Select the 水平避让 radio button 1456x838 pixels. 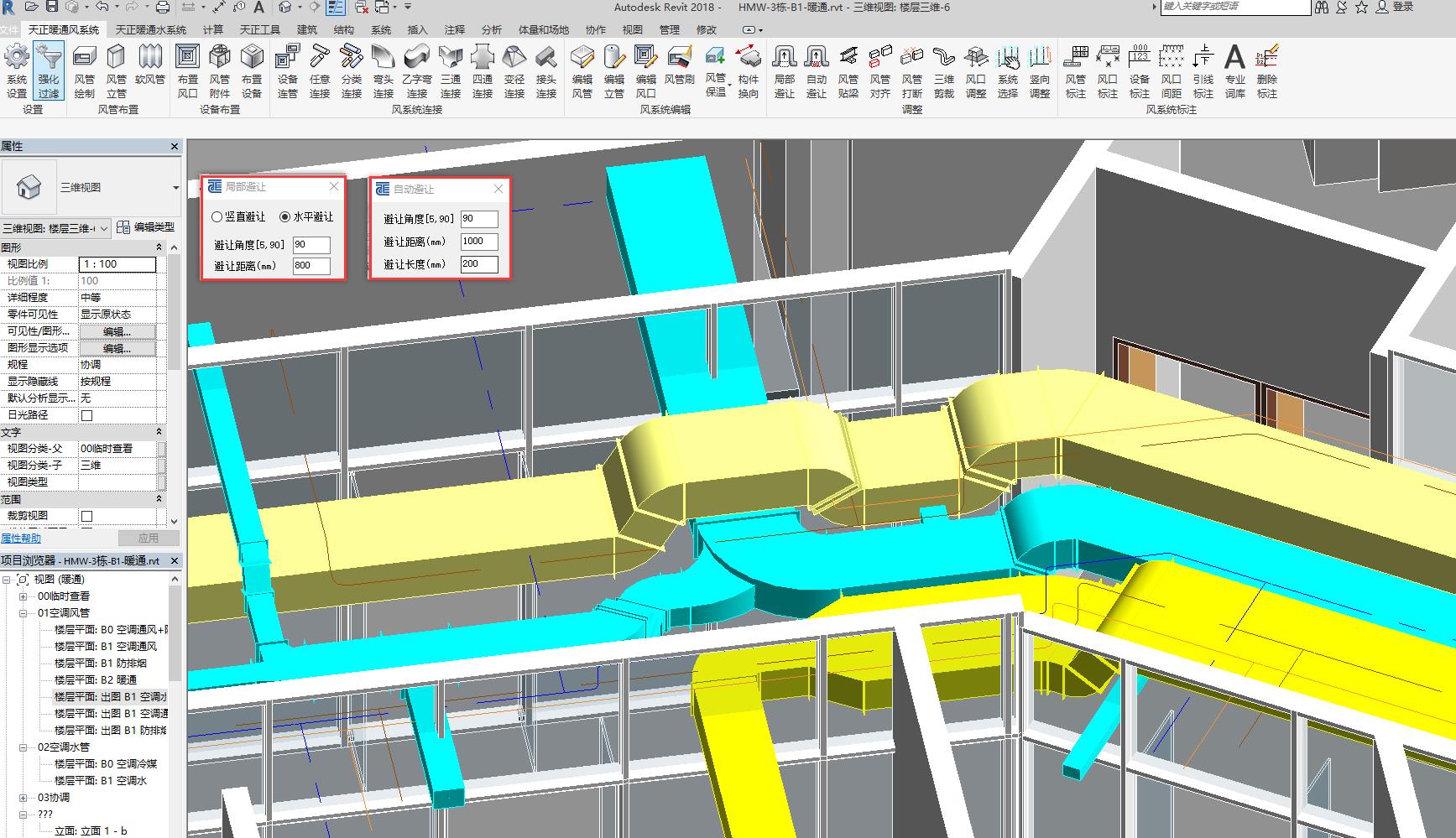point(285,217)
